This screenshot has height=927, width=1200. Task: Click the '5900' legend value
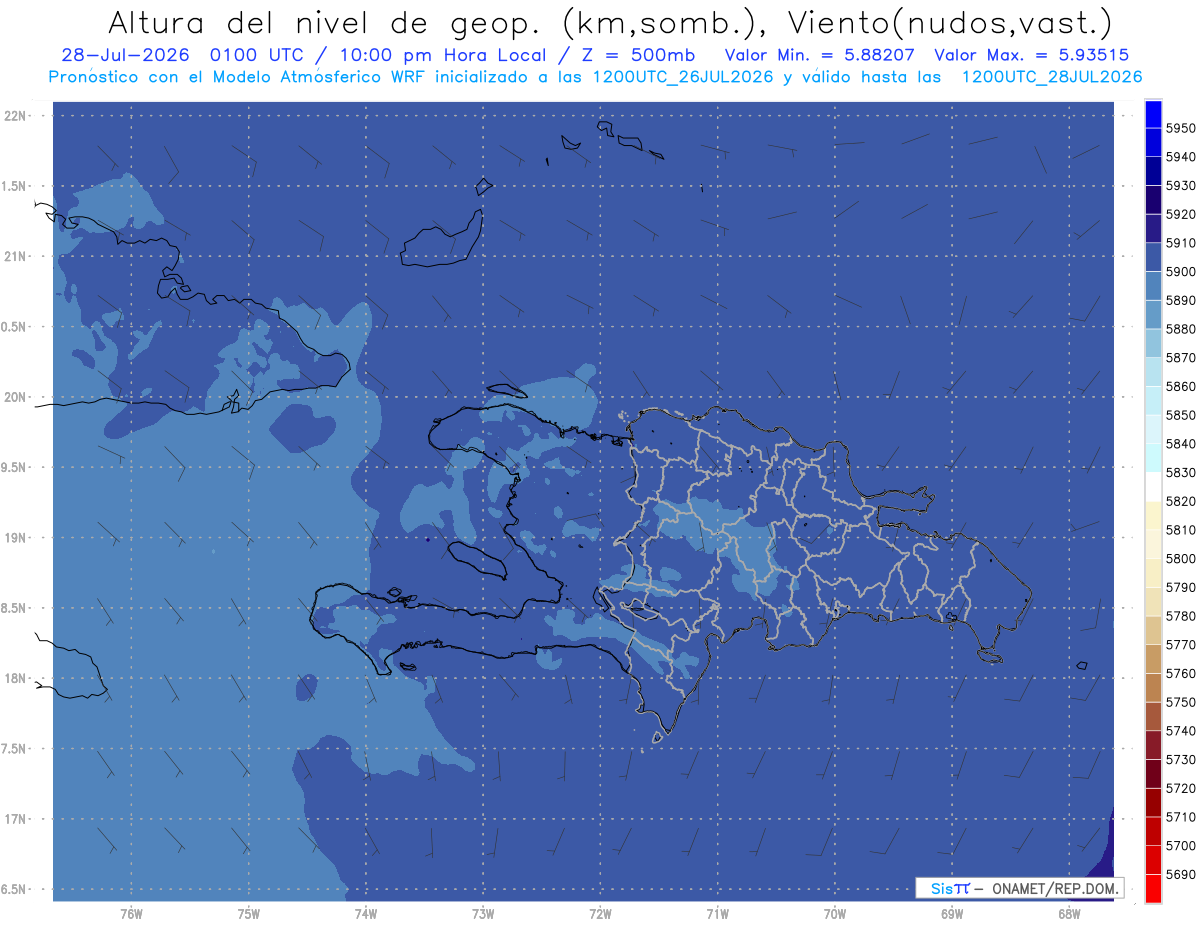pyautogui.click(x=1180, y=272)
